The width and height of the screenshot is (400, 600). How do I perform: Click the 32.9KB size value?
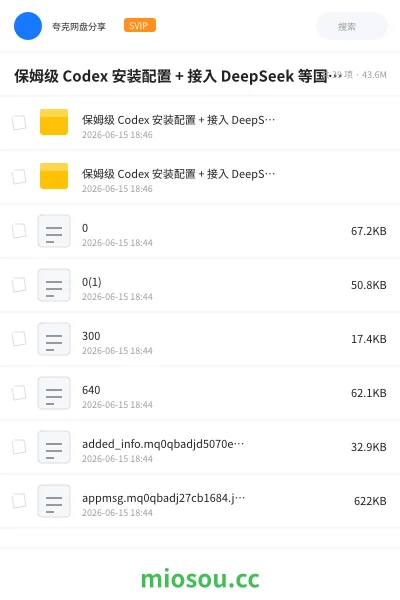[369, 447]
